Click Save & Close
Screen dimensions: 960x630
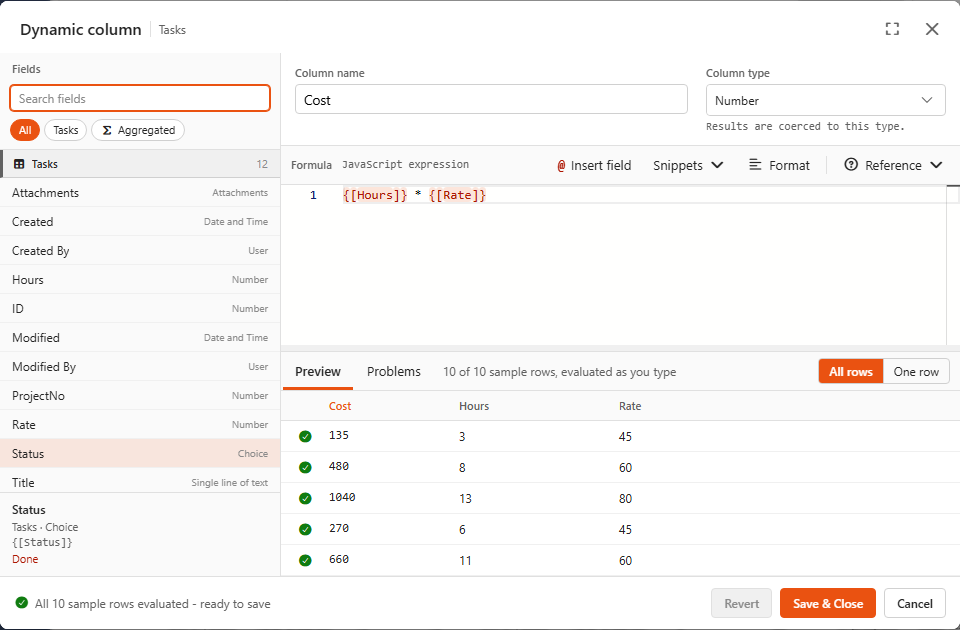point(828,604)
